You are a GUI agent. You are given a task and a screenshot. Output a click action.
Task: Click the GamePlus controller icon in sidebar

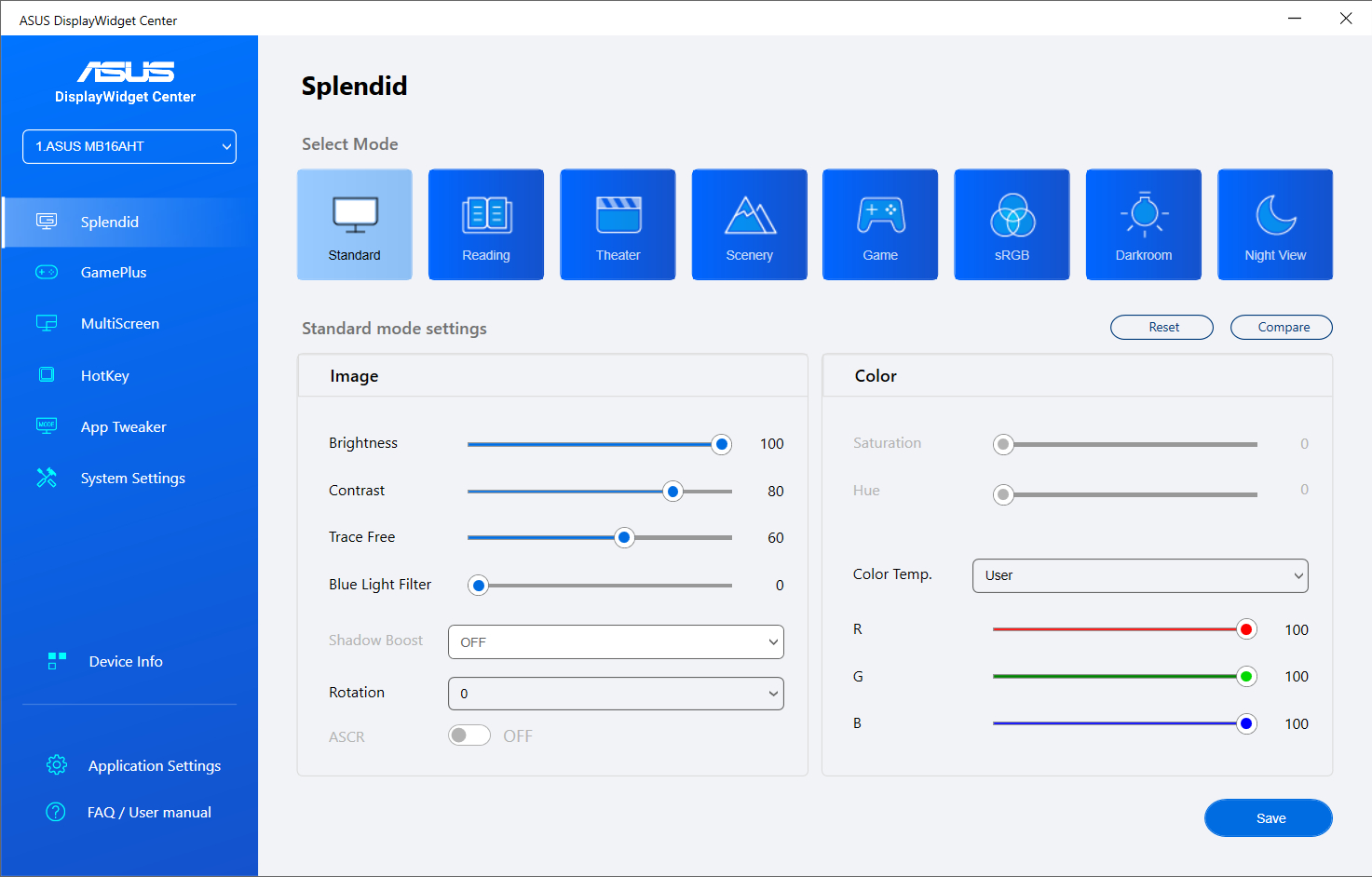pos(47,272)
